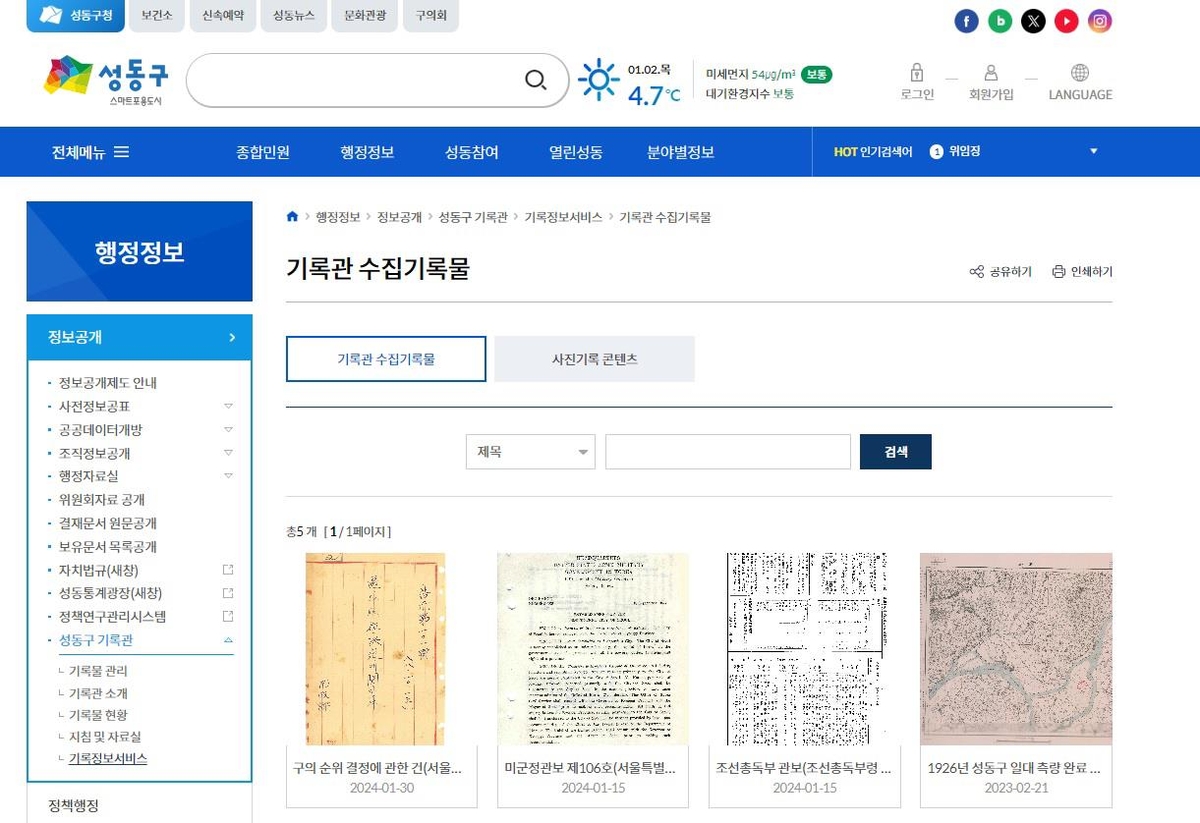Click the home icon in the breadcrumb
Image resolution: width=1200 pixels, height=823 pixels.
click(x=292, y=217)
